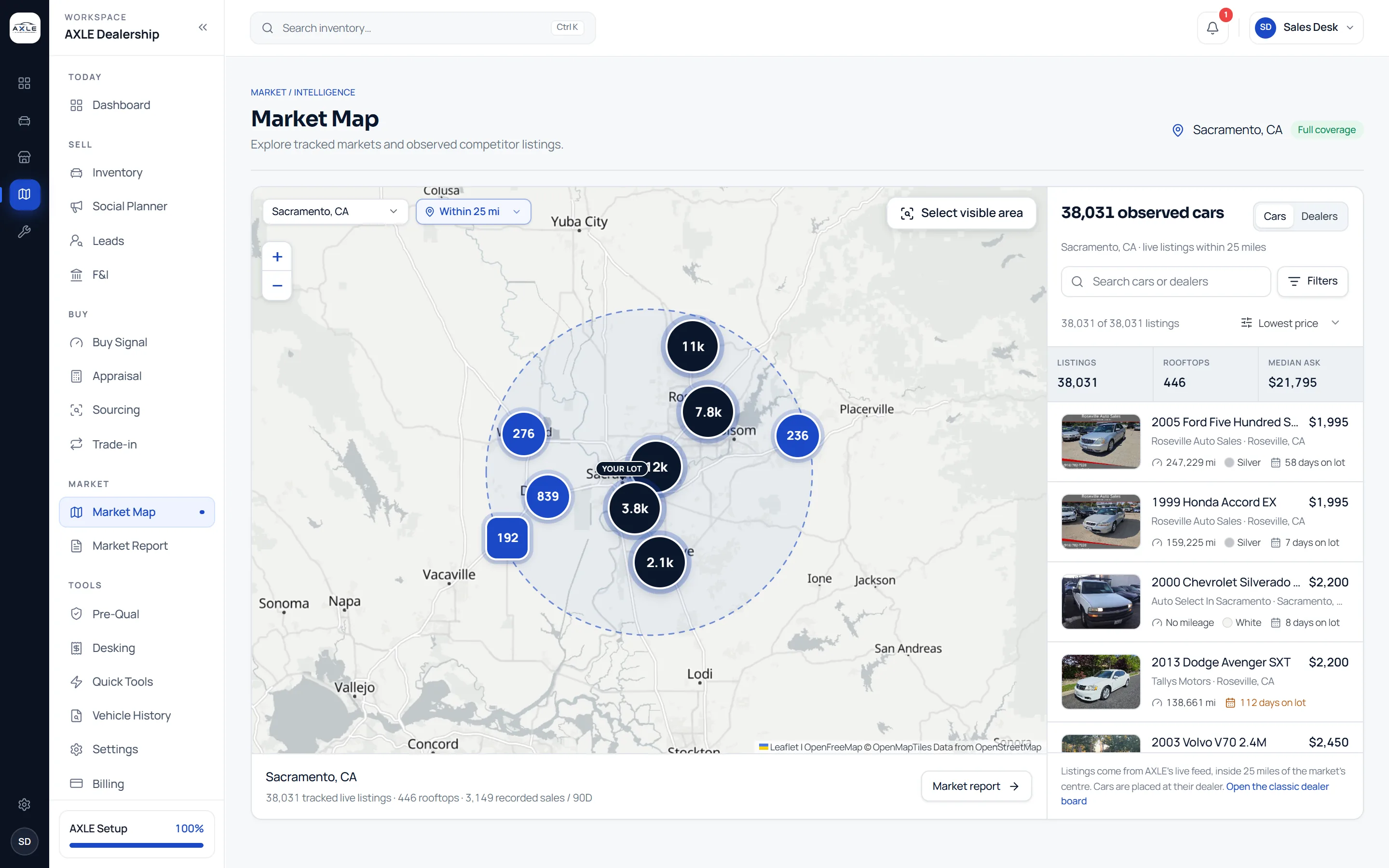Click the Market report button

(976, 786)
